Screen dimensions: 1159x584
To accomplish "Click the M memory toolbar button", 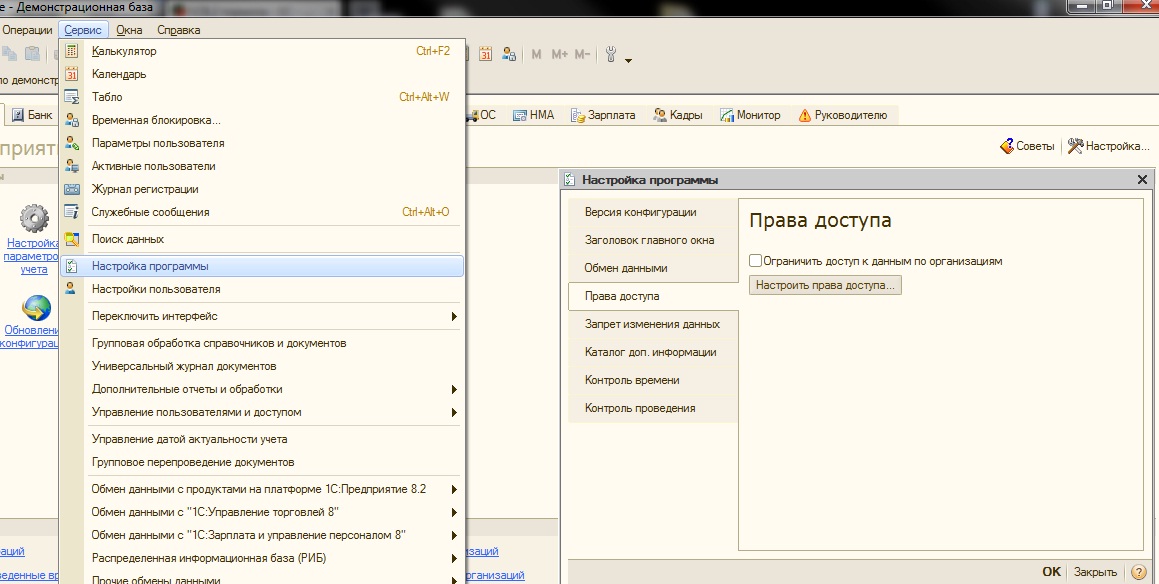I will click(x=537, y=54).
